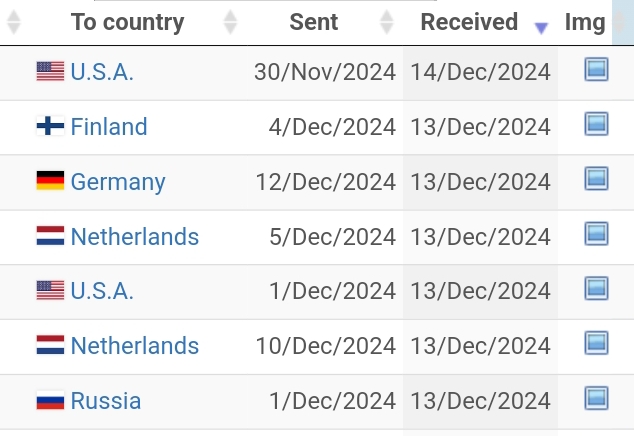Open the Germany country link
The height and width of the screenshot is (436, 634).
118,182
